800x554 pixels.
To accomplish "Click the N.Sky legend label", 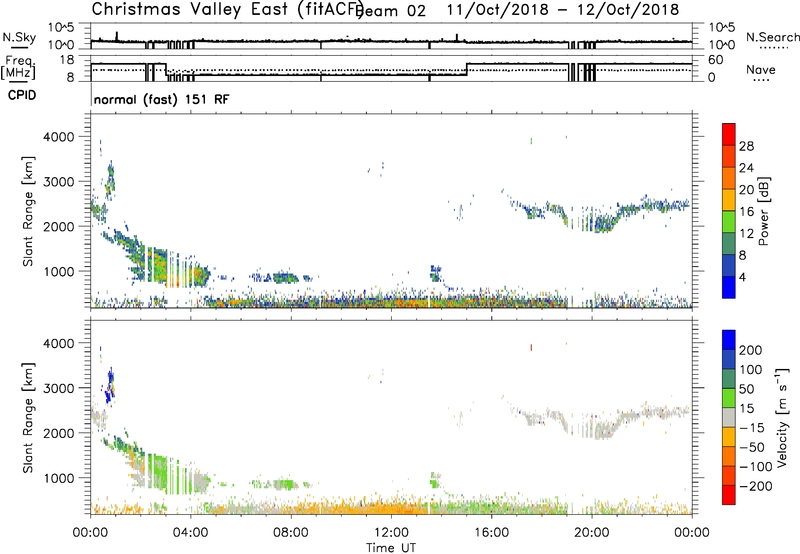I will [x=19, y=37].
